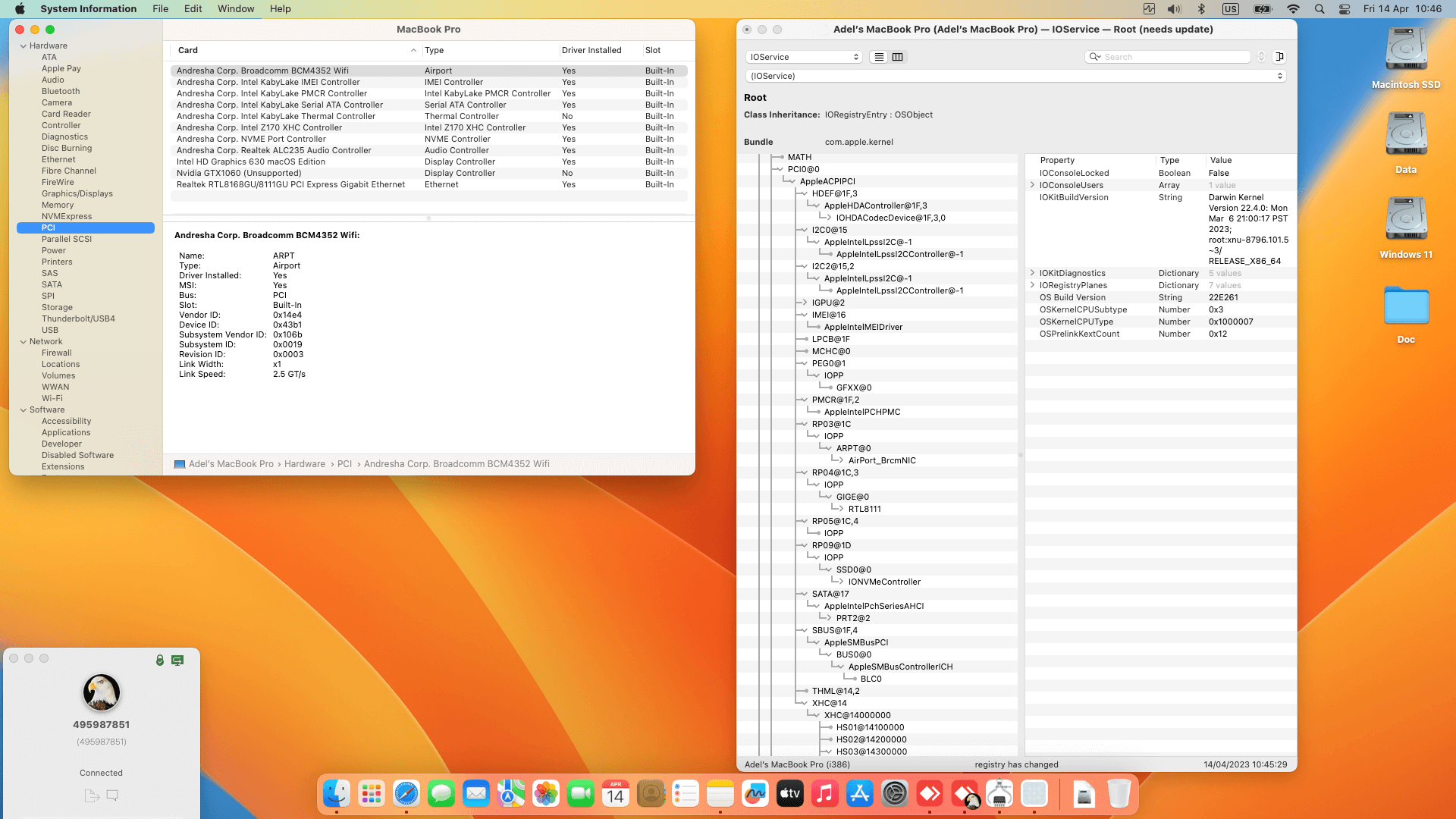This screenshot has height=819, width=1456.
Task: Click the AnyDesk remote screen icon
Action: [x=177, y=661]
